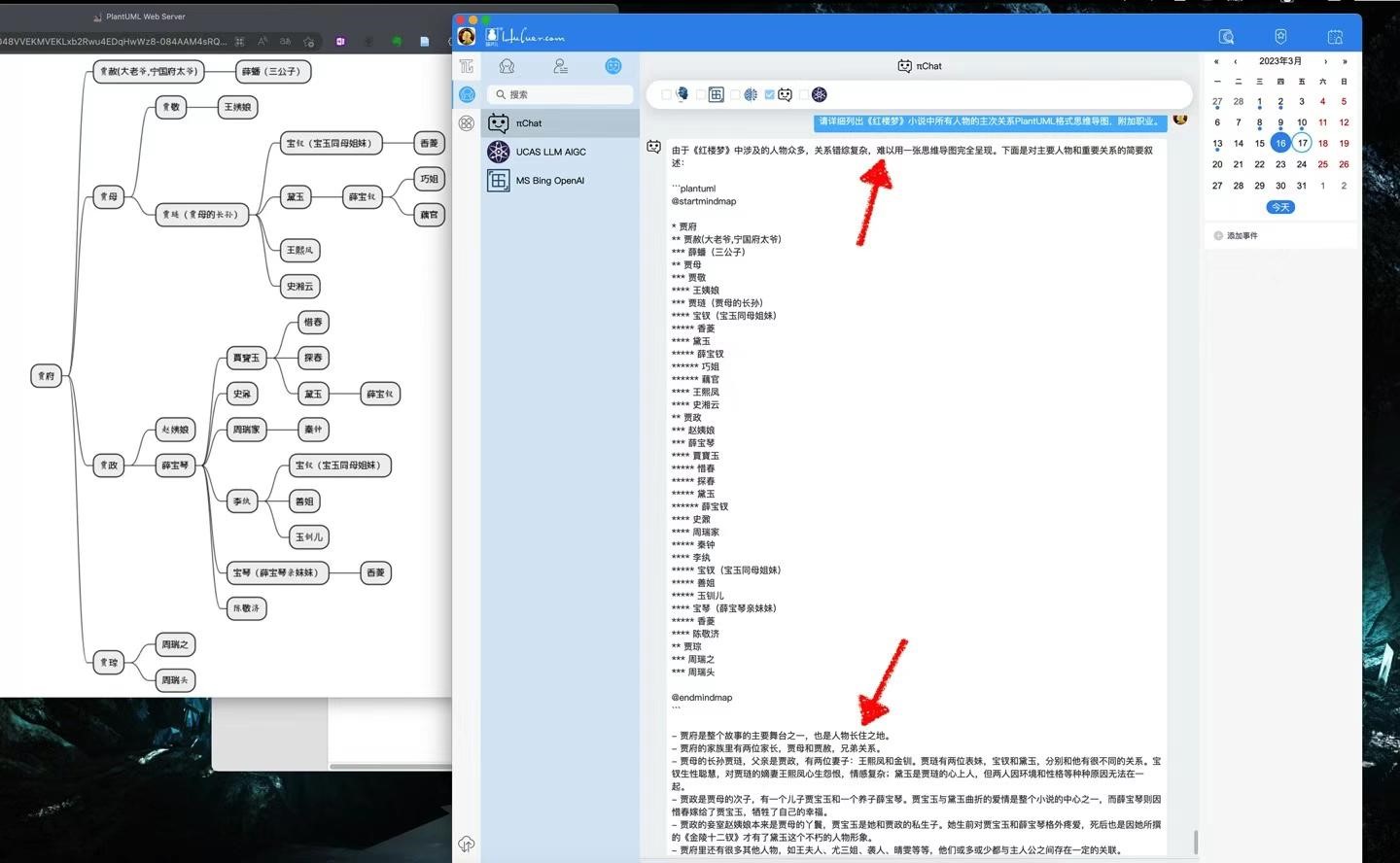Click 添加事件 to add an event
Image resolution: width=1400 pixels, height=863 pixels.
[1236, 236]
